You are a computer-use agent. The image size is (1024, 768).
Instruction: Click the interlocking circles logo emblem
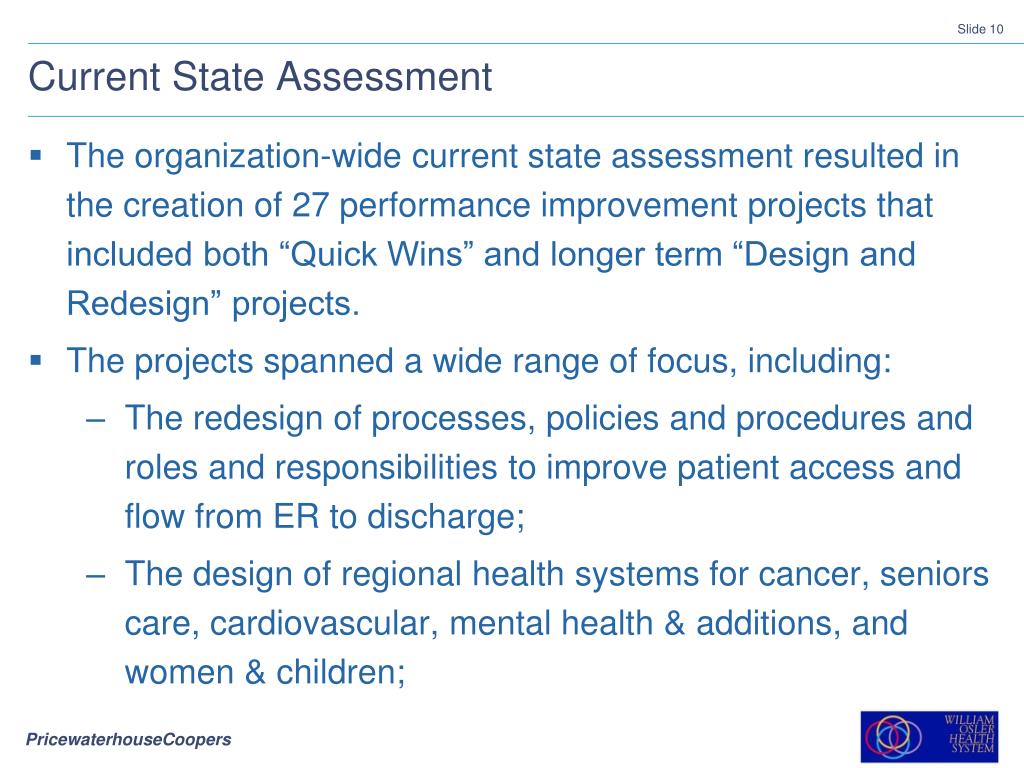[x=893, y=736]
